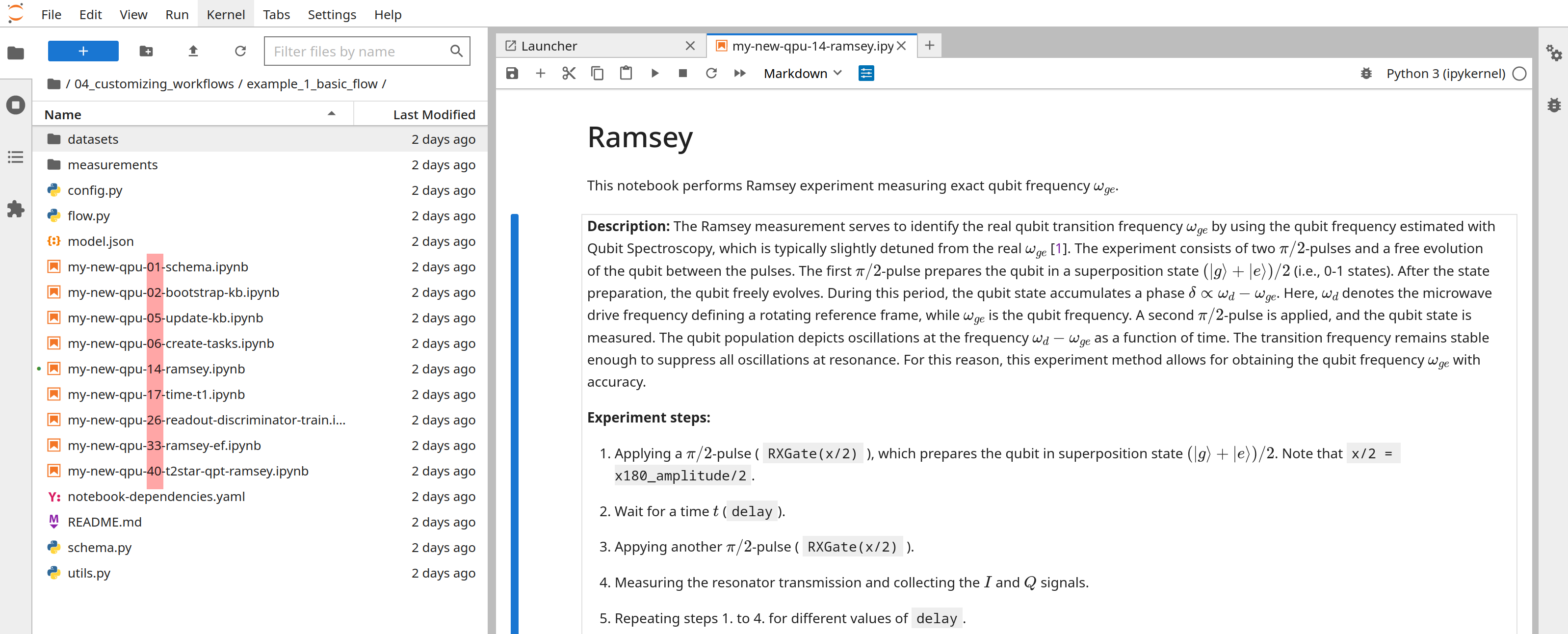Open Running Terminals and Kernels panel

click(16, 105)
